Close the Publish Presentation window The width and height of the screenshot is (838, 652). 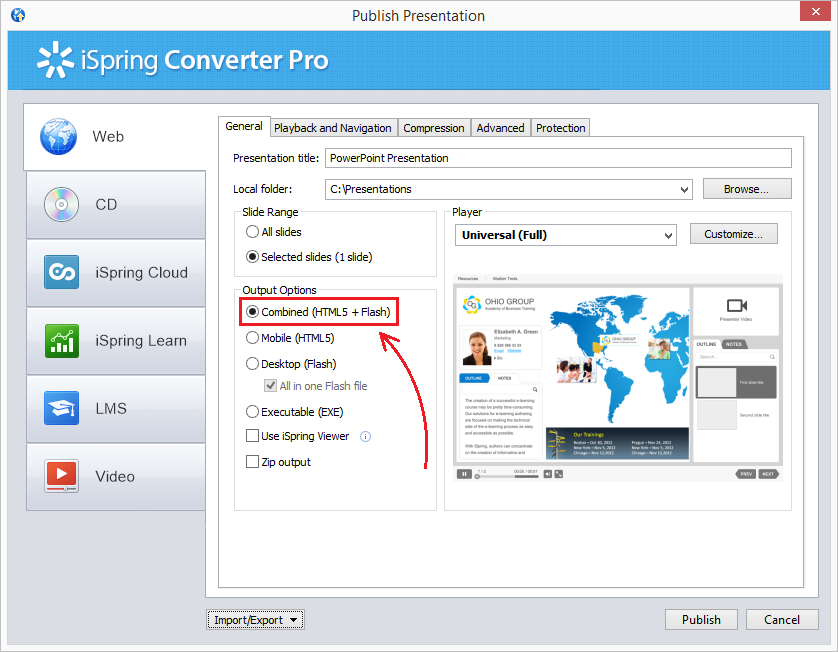pos(816,11)
